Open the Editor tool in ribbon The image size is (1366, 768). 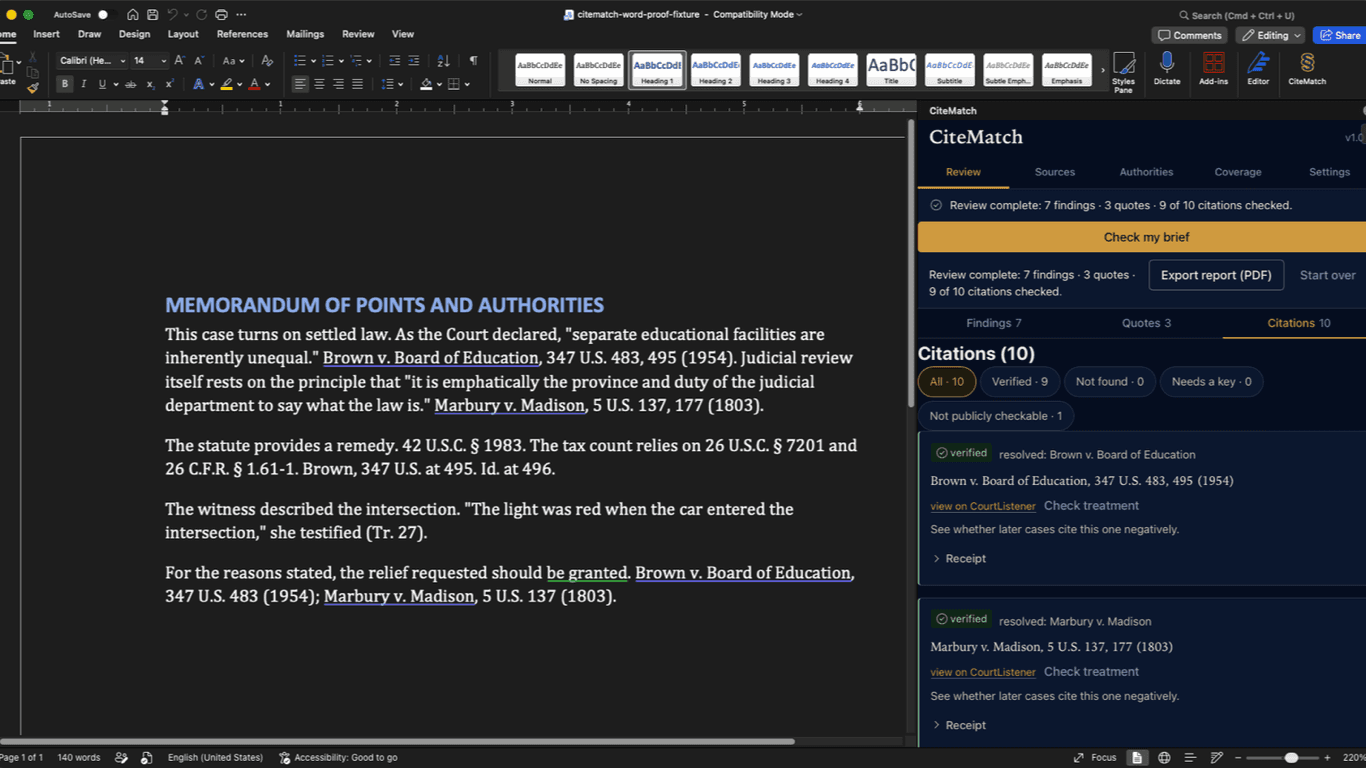(x=1258, y=69)
